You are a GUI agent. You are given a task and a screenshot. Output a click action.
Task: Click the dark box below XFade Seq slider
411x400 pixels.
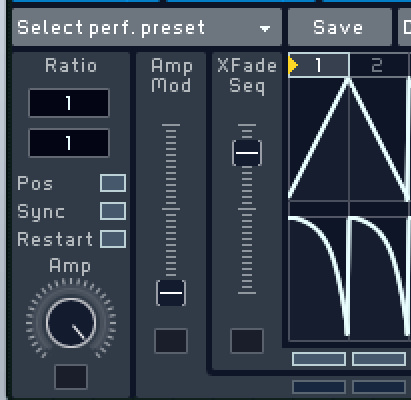[x=247, y=341]
